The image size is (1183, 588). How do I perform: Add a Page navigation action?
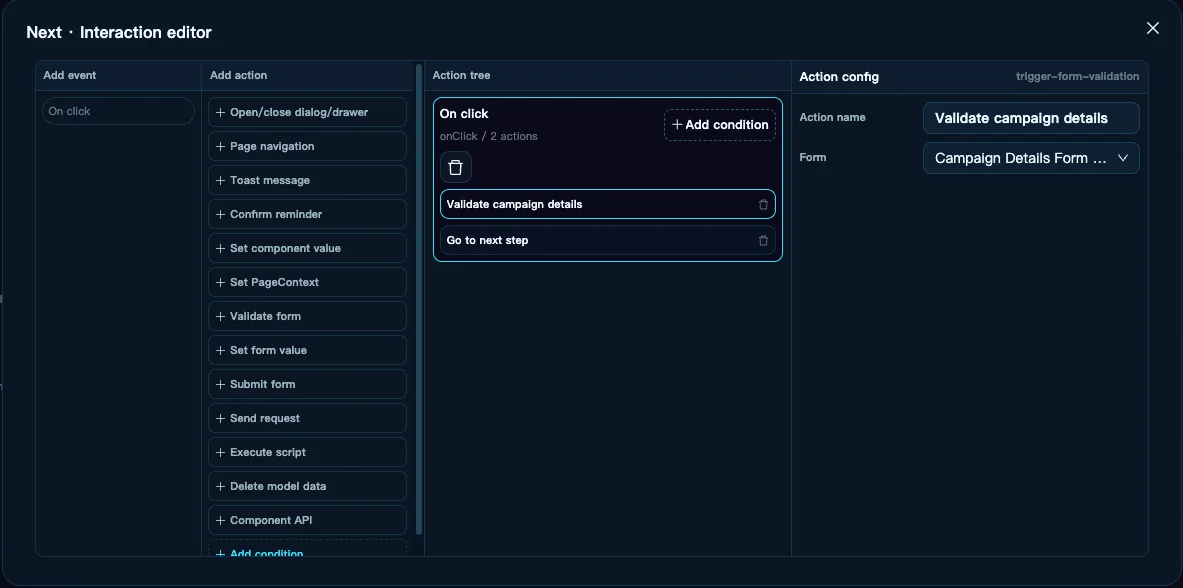coord(307,146)
